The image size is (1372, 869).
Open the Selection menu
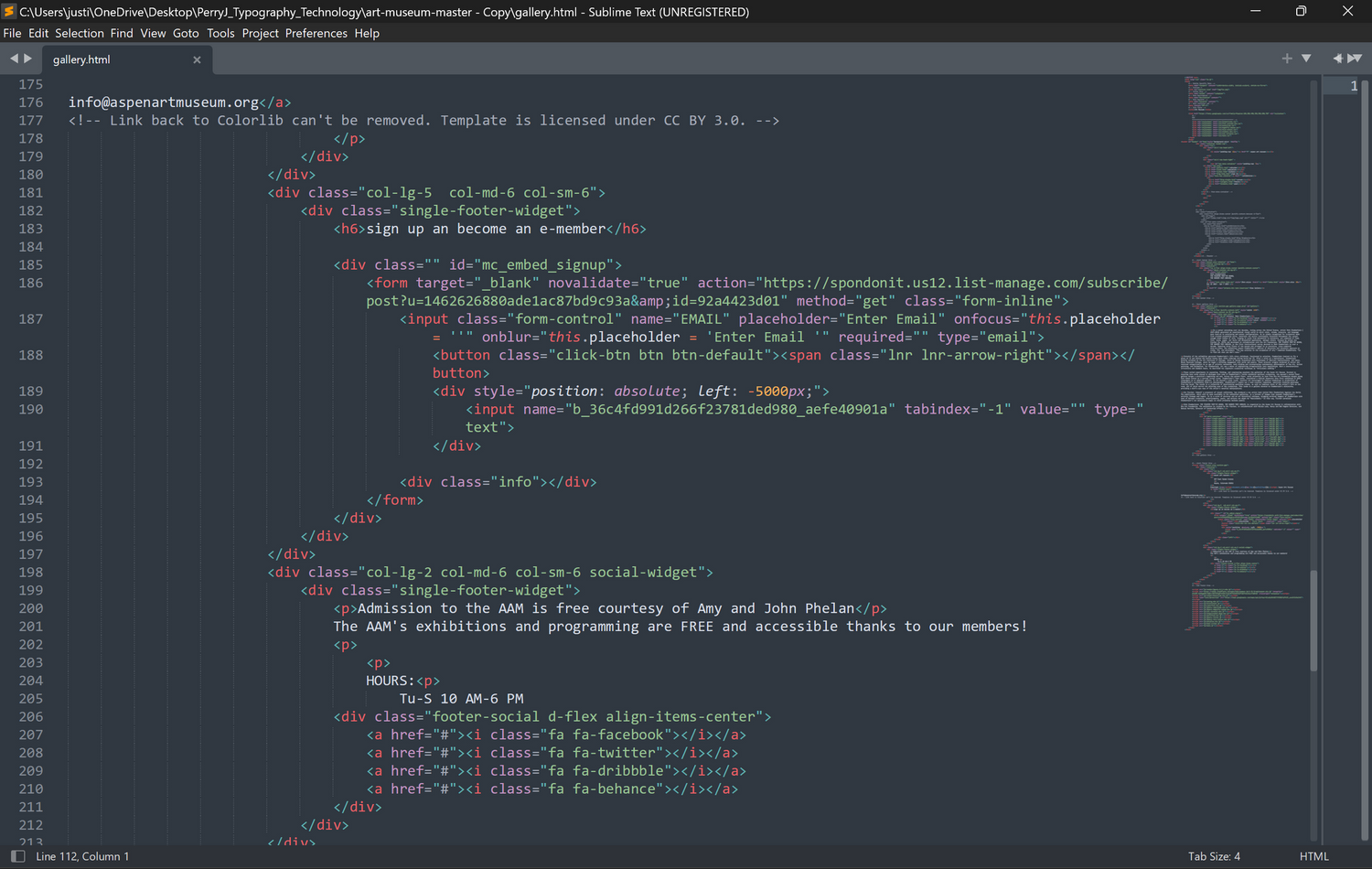[x=80, y=33]
